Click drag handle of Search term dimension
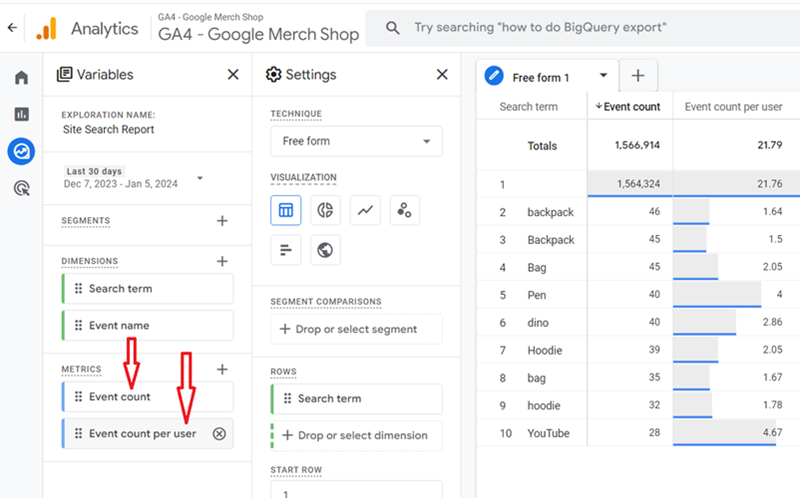800x498 pixels. pos(78,289)
